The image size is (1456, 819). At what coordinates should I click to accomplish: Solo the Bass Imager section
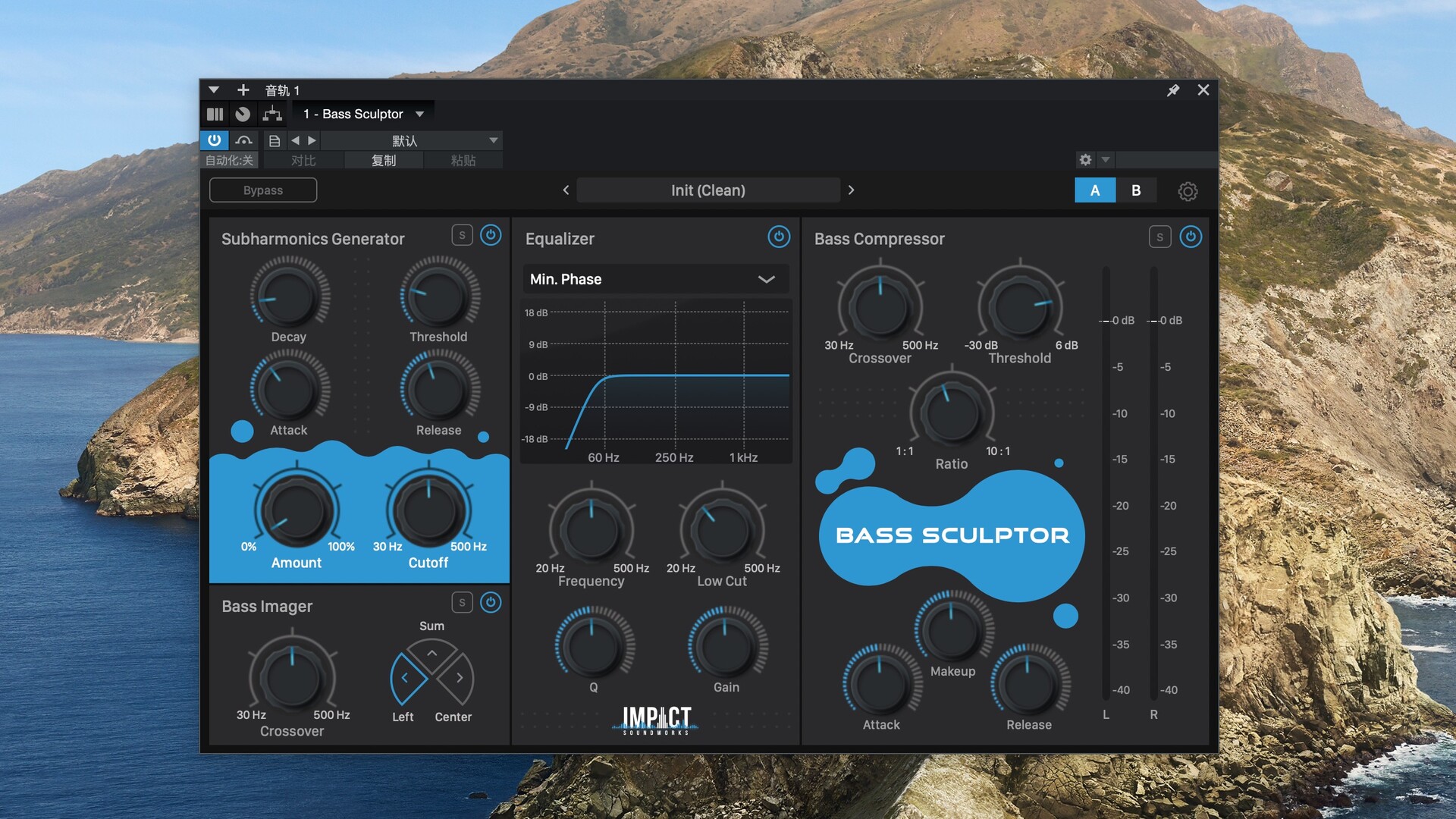click(x=462, y=603)
